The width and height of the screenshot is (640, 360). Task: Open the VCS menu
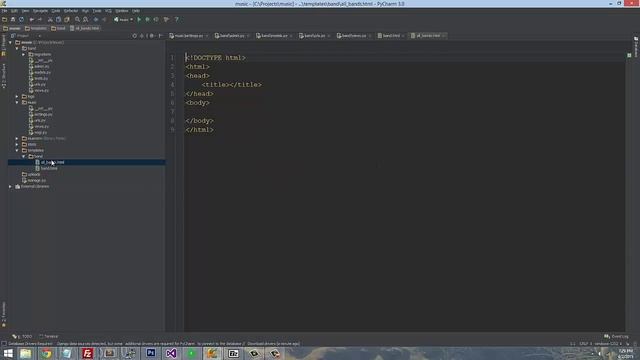pos(108,11)
